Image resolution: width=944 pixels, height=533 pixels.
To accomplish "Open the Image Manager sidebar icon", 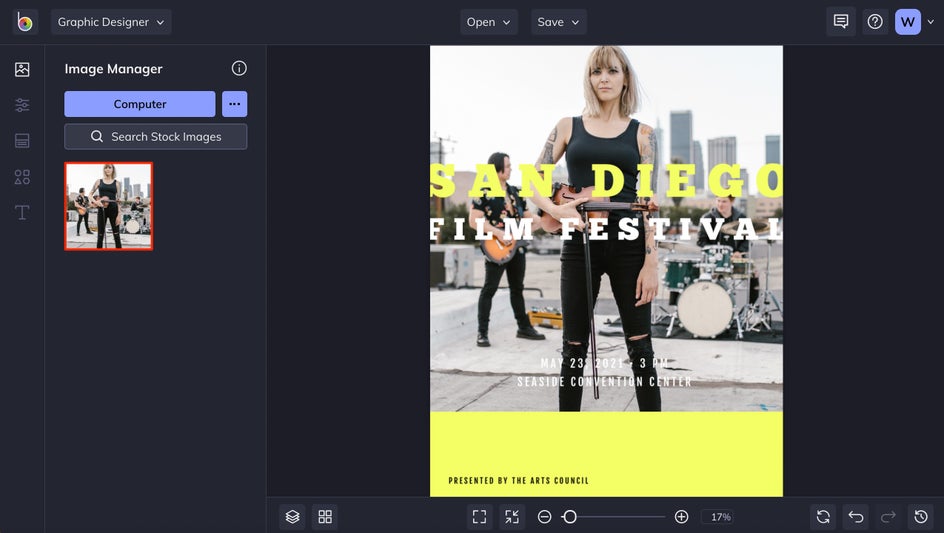I will [x=22, y=69].
